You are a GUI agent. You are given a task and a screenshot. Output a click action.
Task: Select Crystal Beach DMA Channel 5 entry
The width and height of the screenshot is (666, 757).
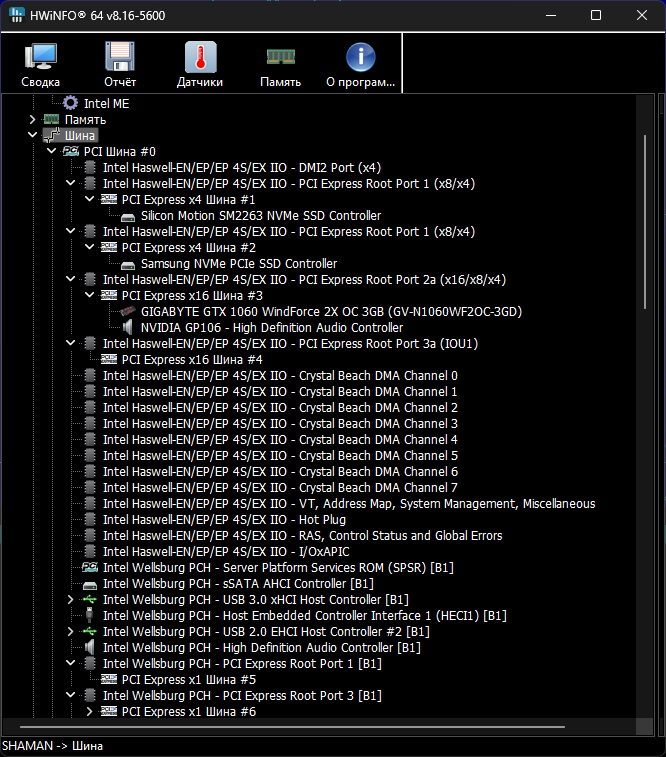[x=280, y=455]
